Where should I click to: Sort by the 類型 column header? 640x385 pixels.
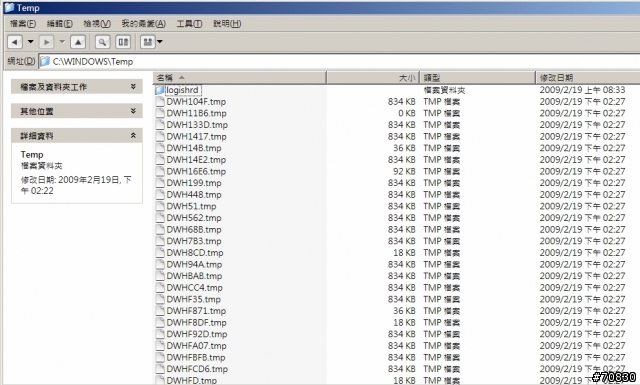point(478,78)
